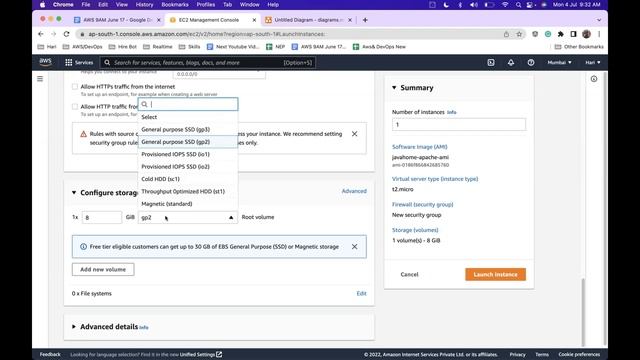Close the Untitled Diagram tab
Viewport: 640px width, 360px height.
tap(350, 20)
